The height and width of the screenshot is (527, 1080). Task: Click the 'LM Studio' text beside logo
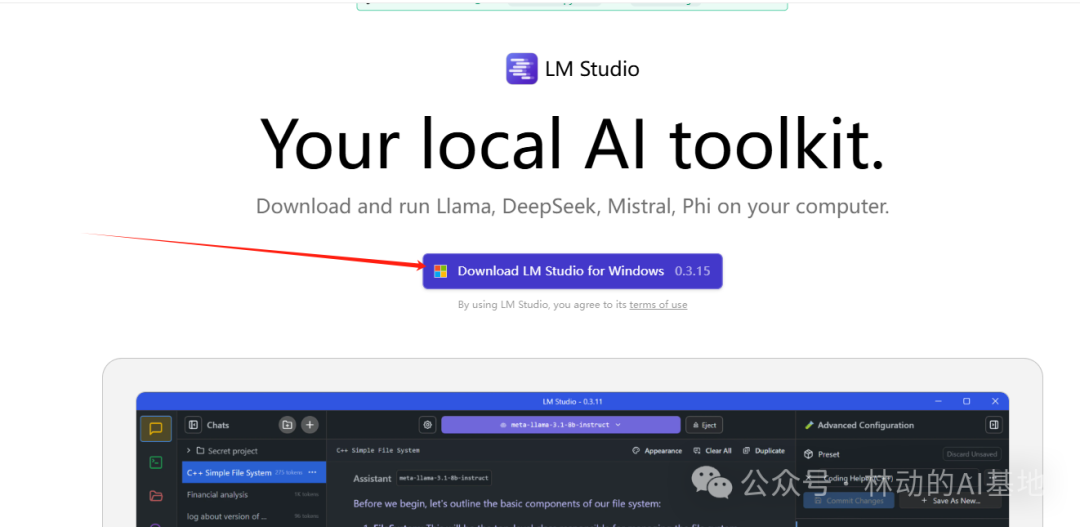(x=592, y=69)
